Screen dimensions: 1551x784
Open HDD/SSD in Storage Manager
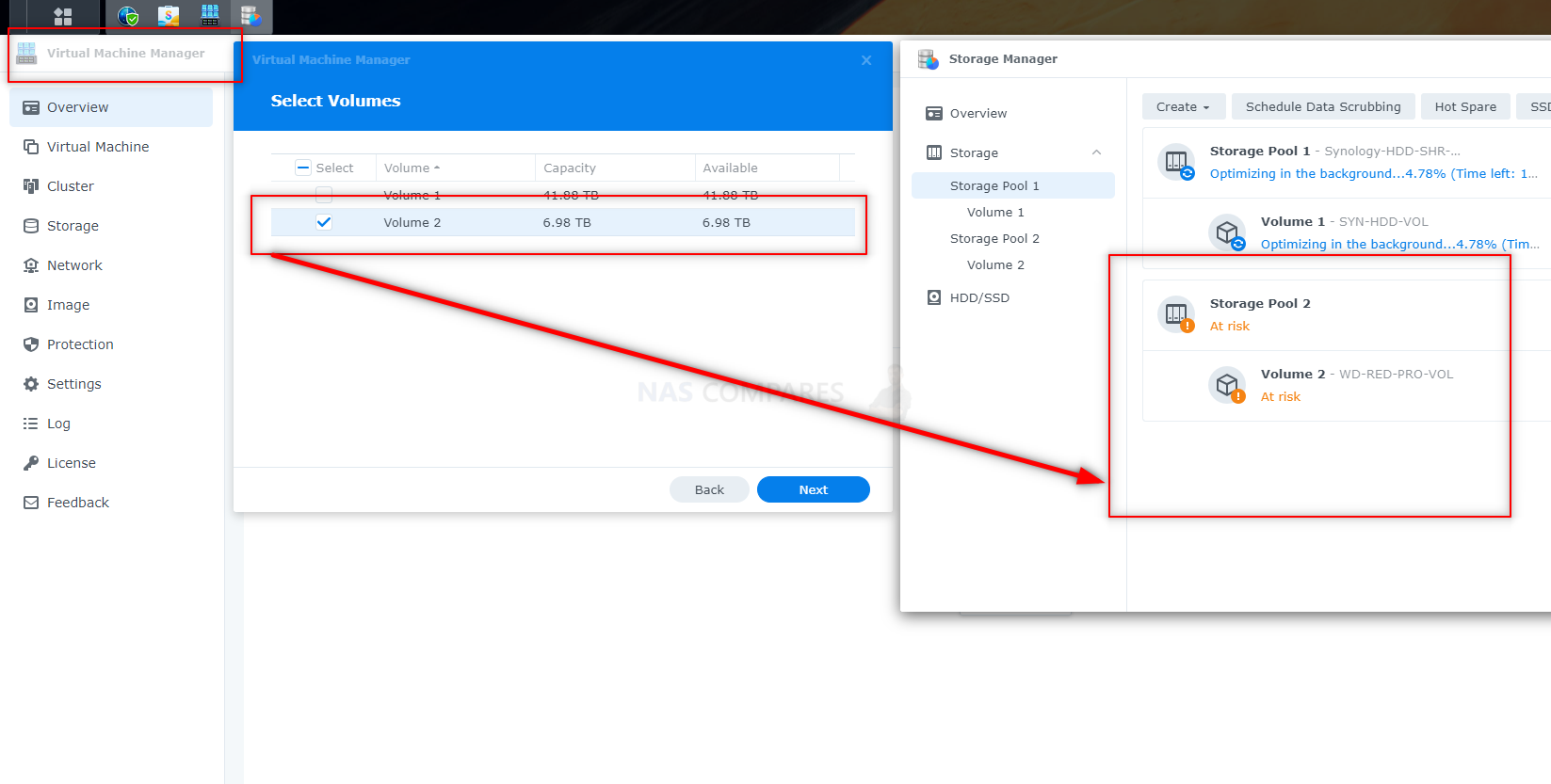[1013, 297]
